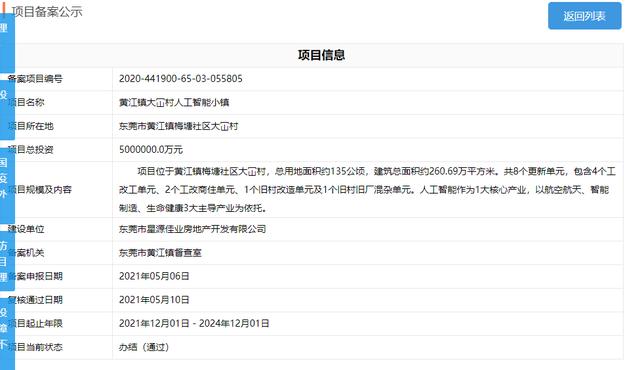Select authority 东莞市黄江镇督查室

click(160, 253)
